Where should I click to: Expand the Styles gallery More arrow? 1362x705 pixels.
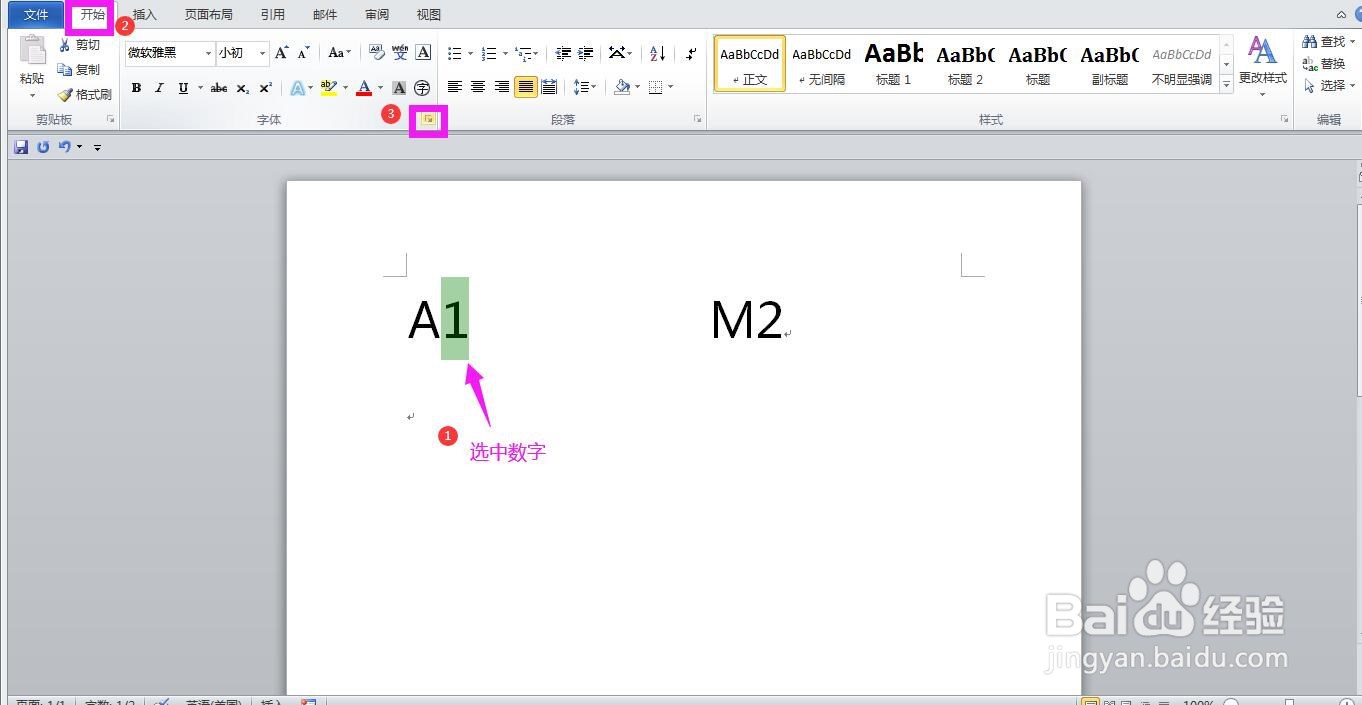click(x=1226, y=85)
